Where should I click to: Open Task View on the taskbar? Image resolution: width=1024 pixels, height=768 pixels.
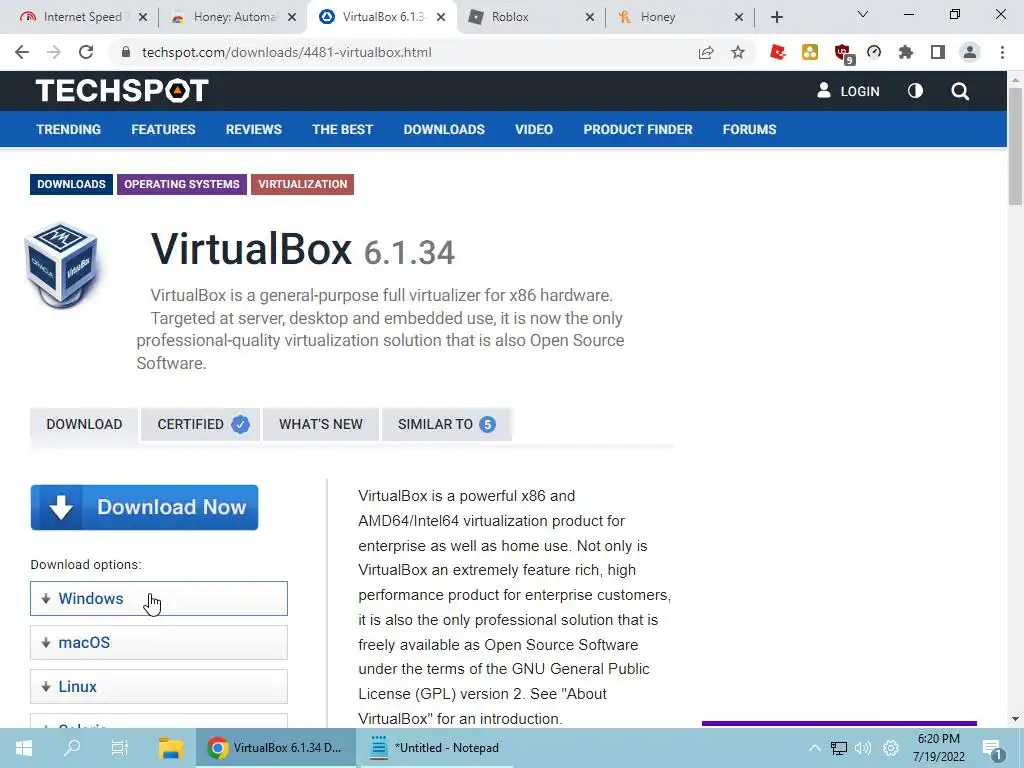coord(120,748)
